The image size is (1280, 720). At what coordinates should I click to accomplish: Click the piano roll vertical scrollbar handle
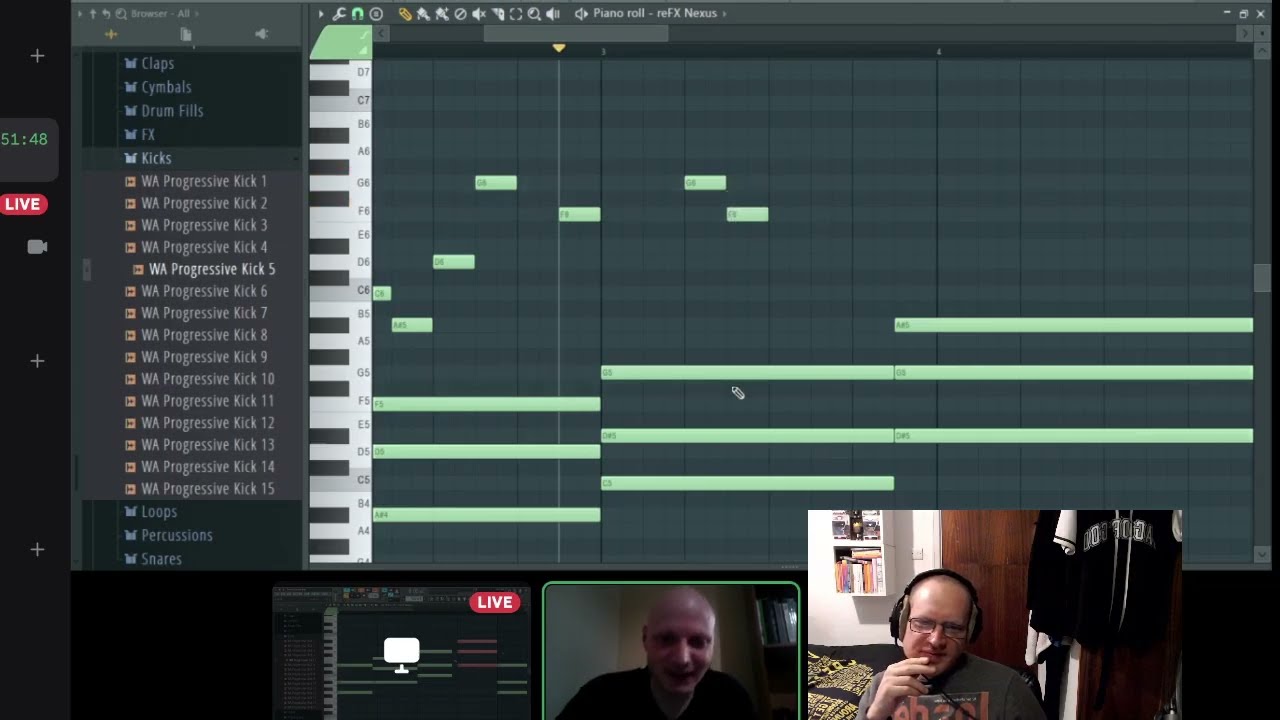1262,278
